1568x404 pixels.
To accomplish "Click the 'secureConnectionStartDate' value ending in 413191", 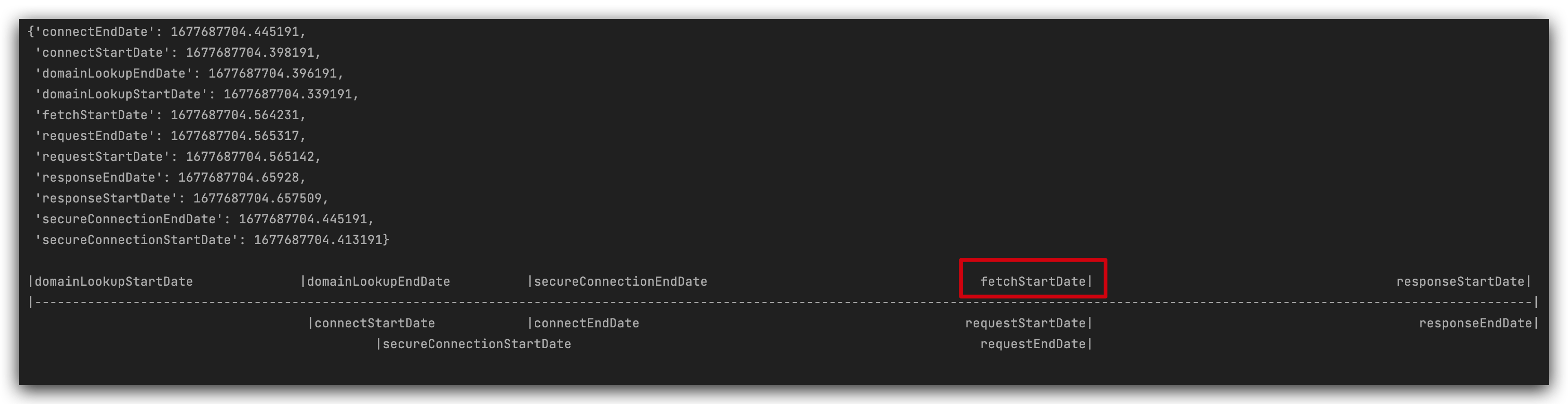I will [x=318, y=239].
